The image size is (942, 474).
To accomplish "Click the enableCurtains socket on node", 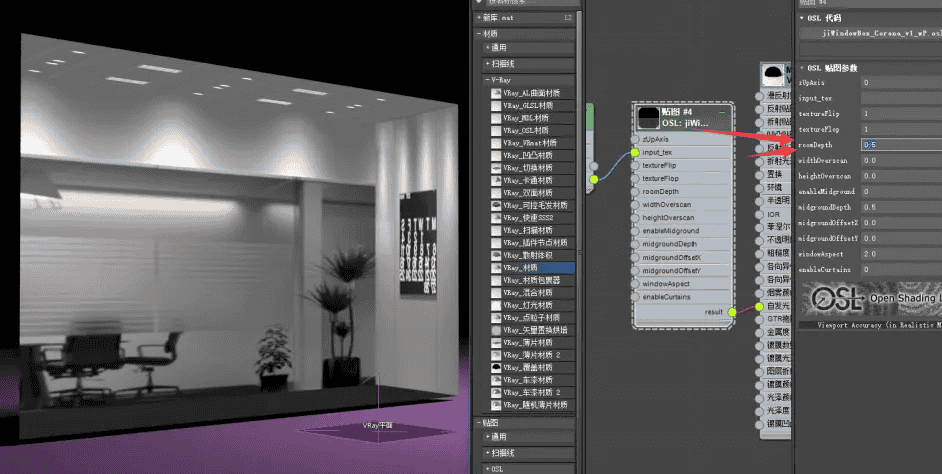I will pyautogui.click(x=636, y=297).
